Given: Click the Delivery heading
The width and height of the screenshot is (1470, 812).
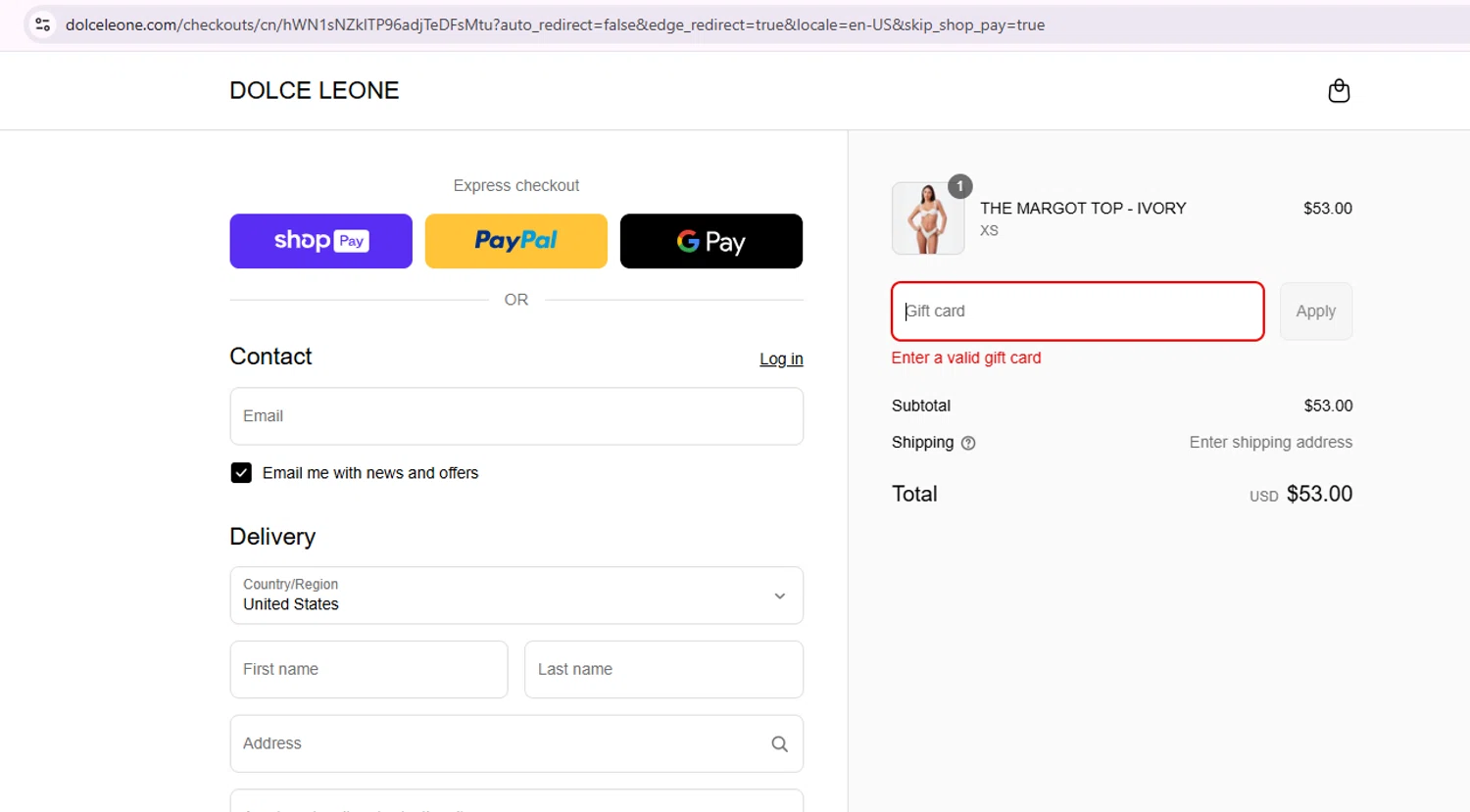Looking at the screenshot, I should [x=272, y=537].
